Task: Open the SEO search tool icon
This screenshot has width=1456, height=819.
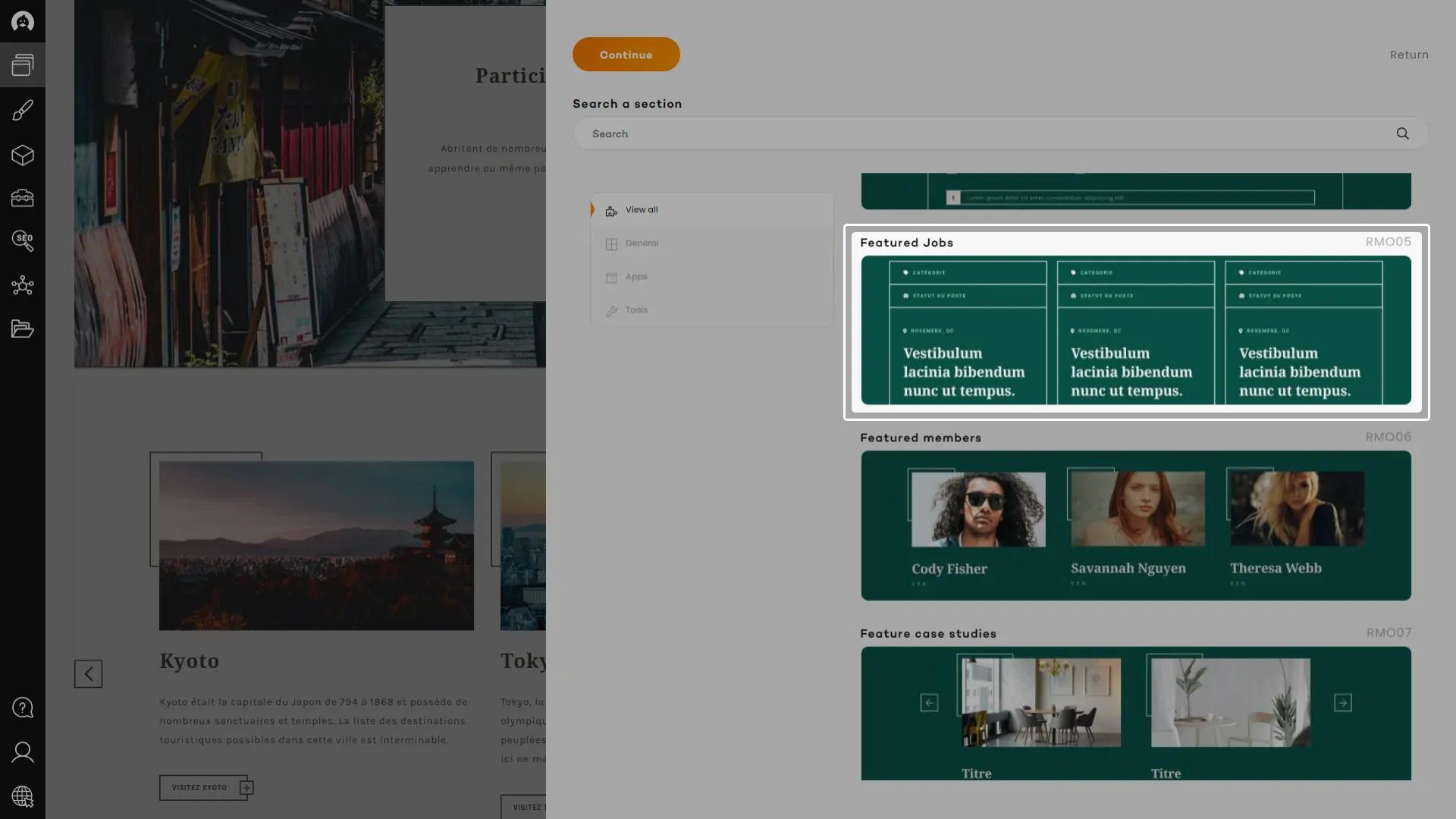Action: pyautogui.click(x=23, y=241)
